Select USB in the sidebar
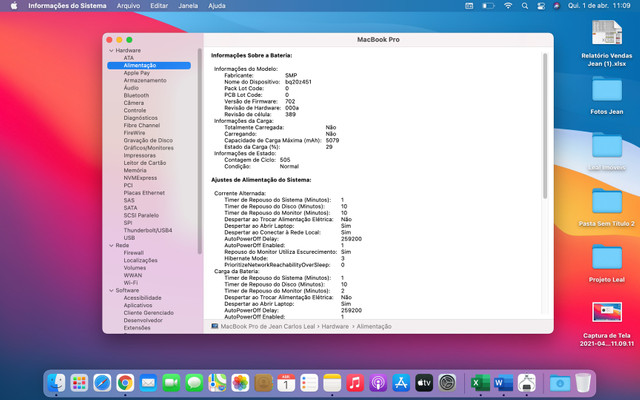Viewport: 640px width, 400px height. (x=129, y=238)
